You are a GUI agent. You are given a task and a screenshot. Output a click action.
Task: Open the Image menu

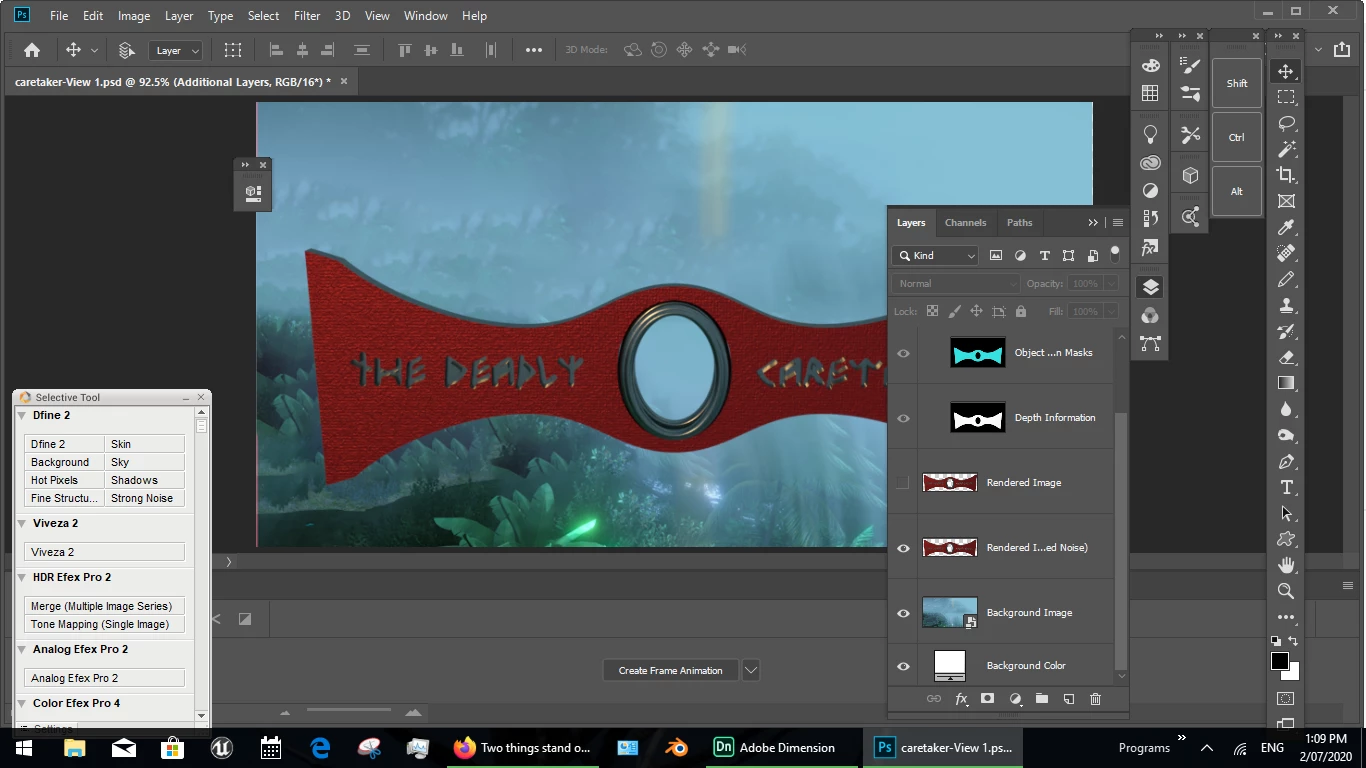(134, 15)
